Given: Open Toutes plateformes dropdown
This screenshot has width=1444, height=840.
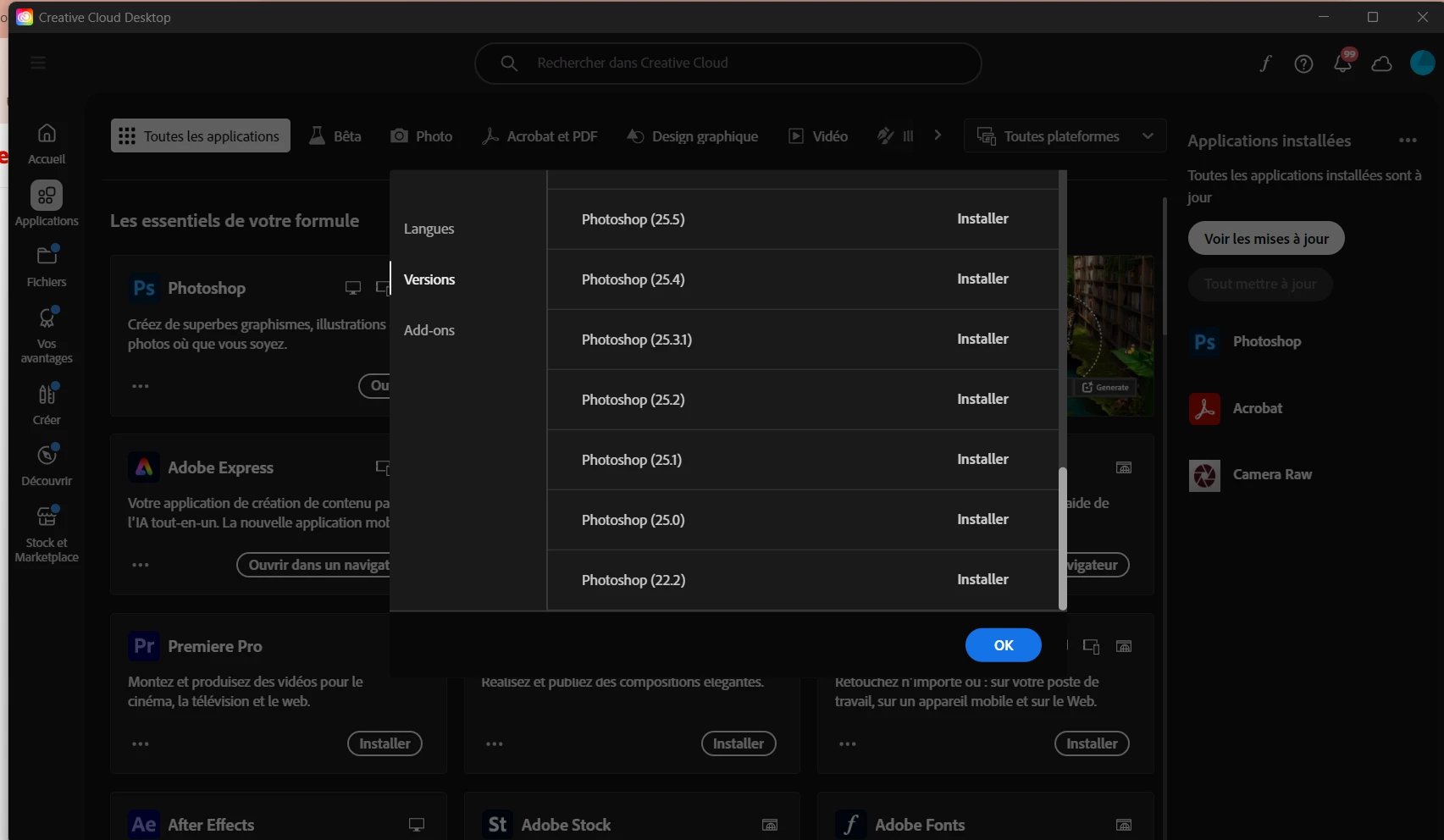Looking at the screenshot, I should click(1065, 135).
